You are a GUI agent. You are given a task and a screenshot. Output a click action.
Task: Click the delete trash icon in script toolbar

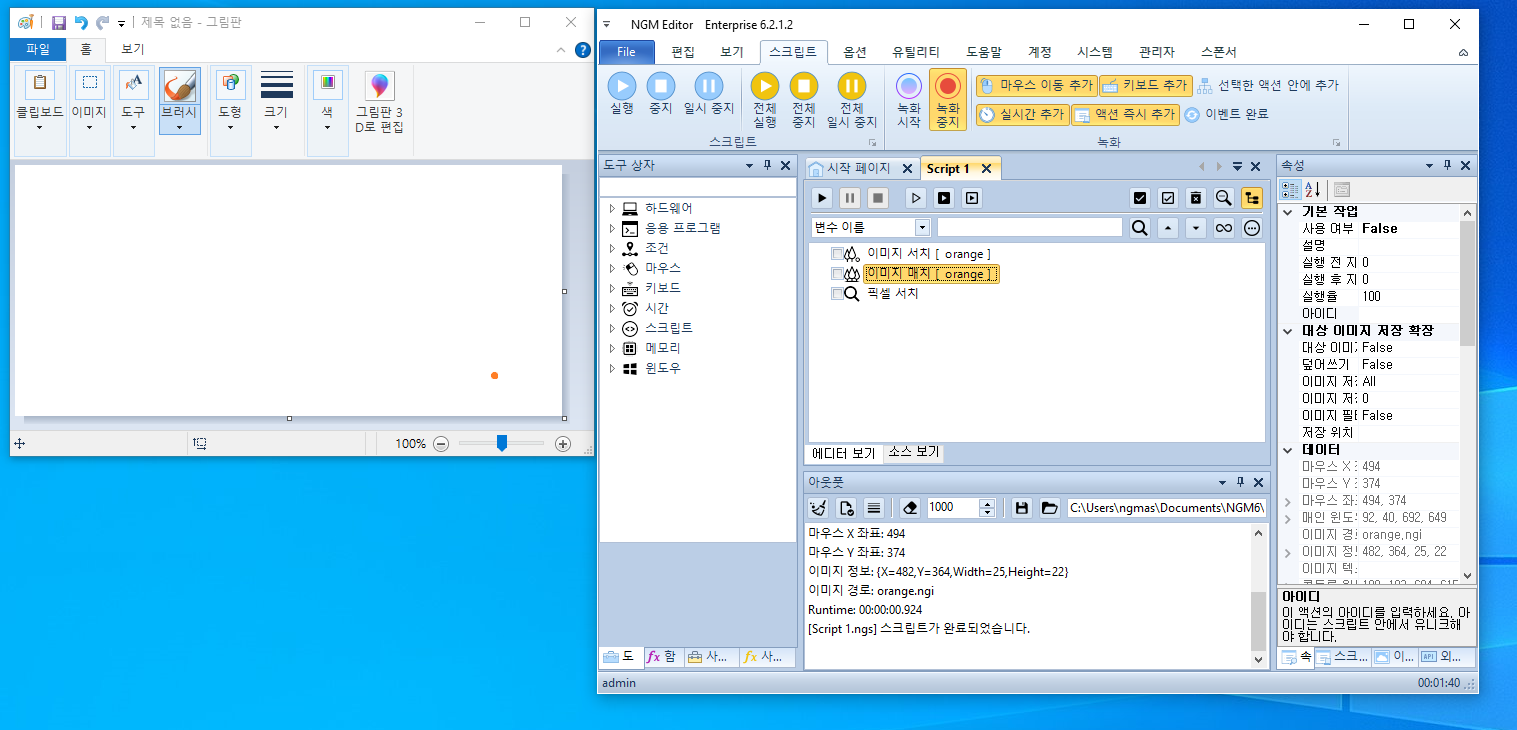[x=1195, y=198]
